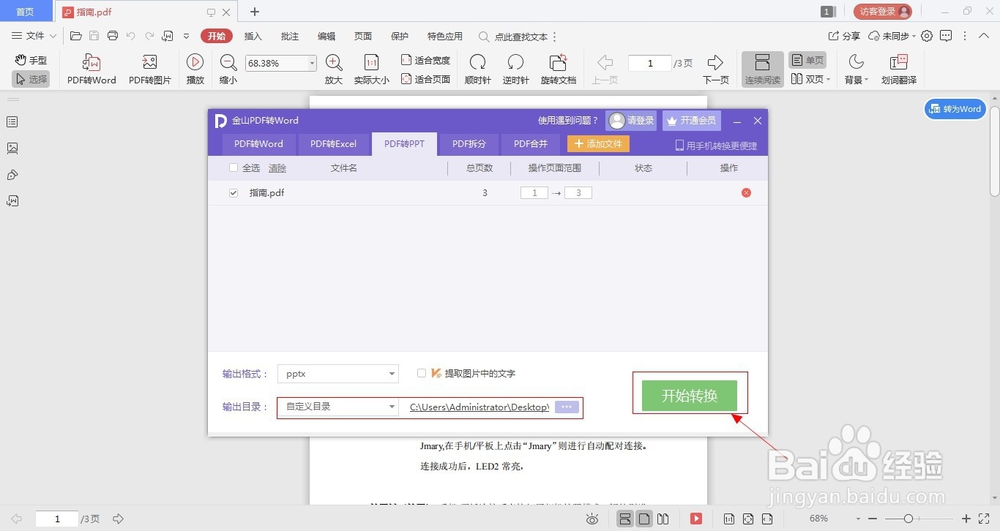Screen dimensions: 1000x531
Task: Click 开通会员 membership button
Action: (x=692, y=120)
